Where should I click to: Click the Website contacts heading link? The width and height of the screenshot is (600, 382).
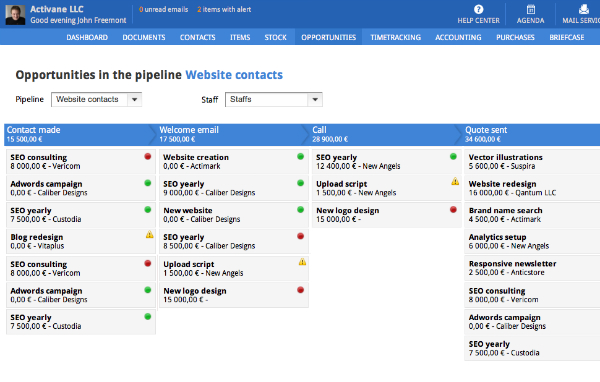[234, 75]
